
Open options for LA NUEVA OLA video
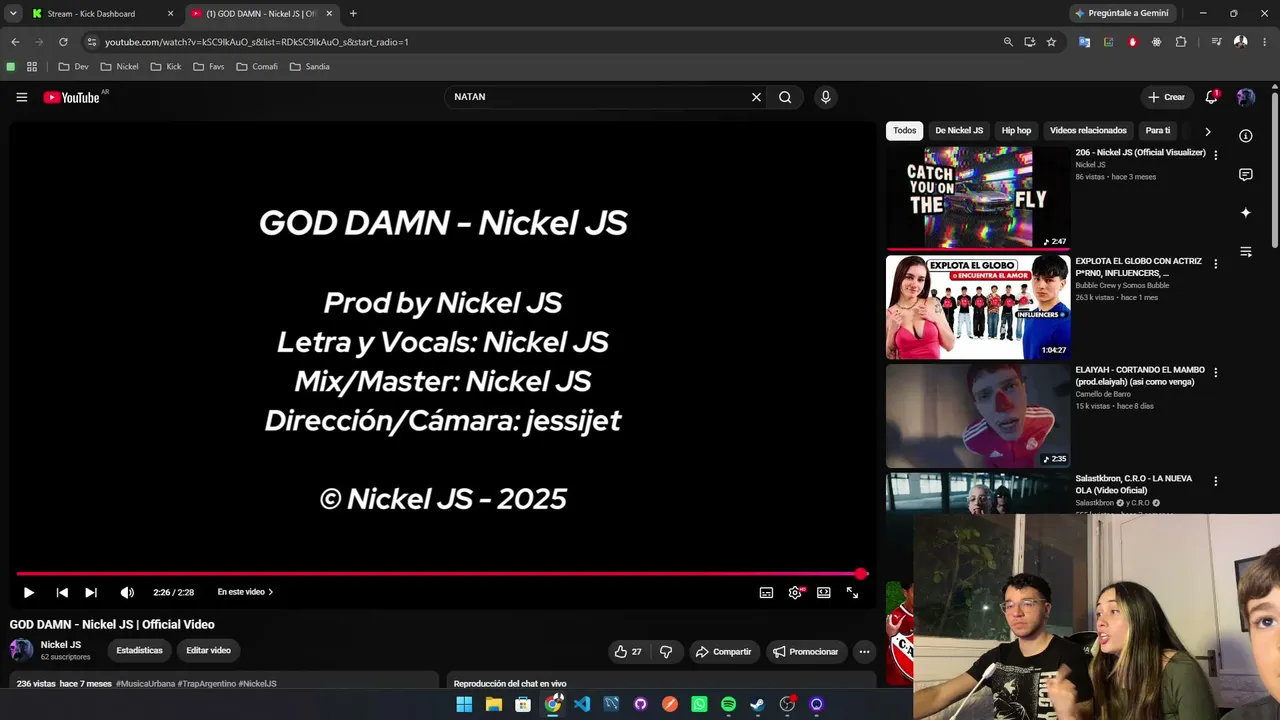[x=1215, y=481]
